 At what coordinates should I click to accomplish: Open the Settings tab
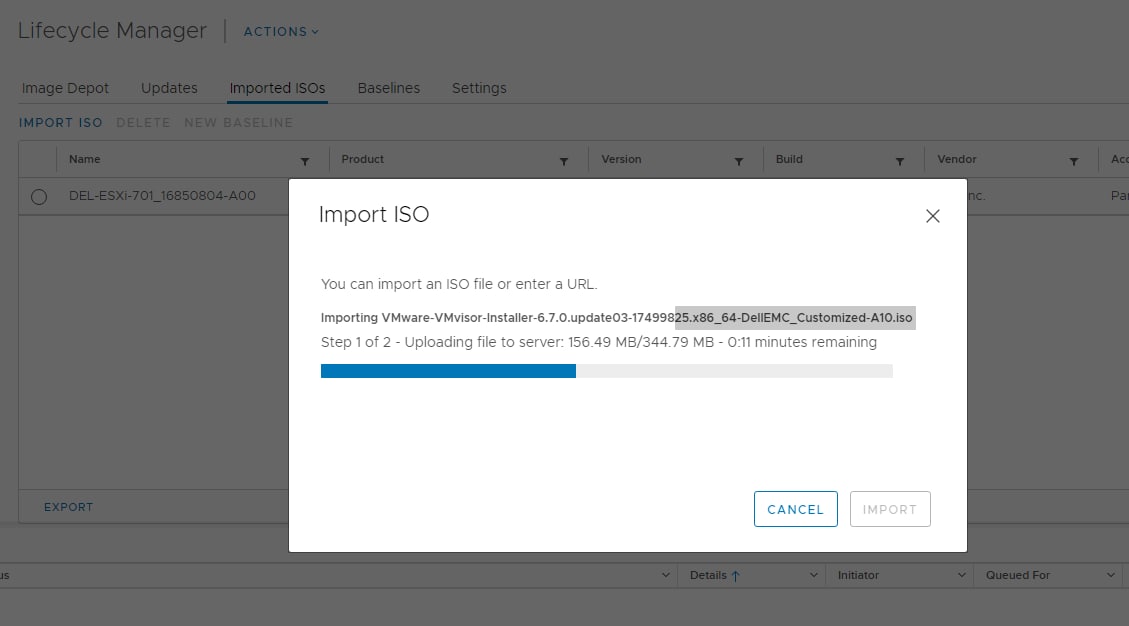point(479,88)
